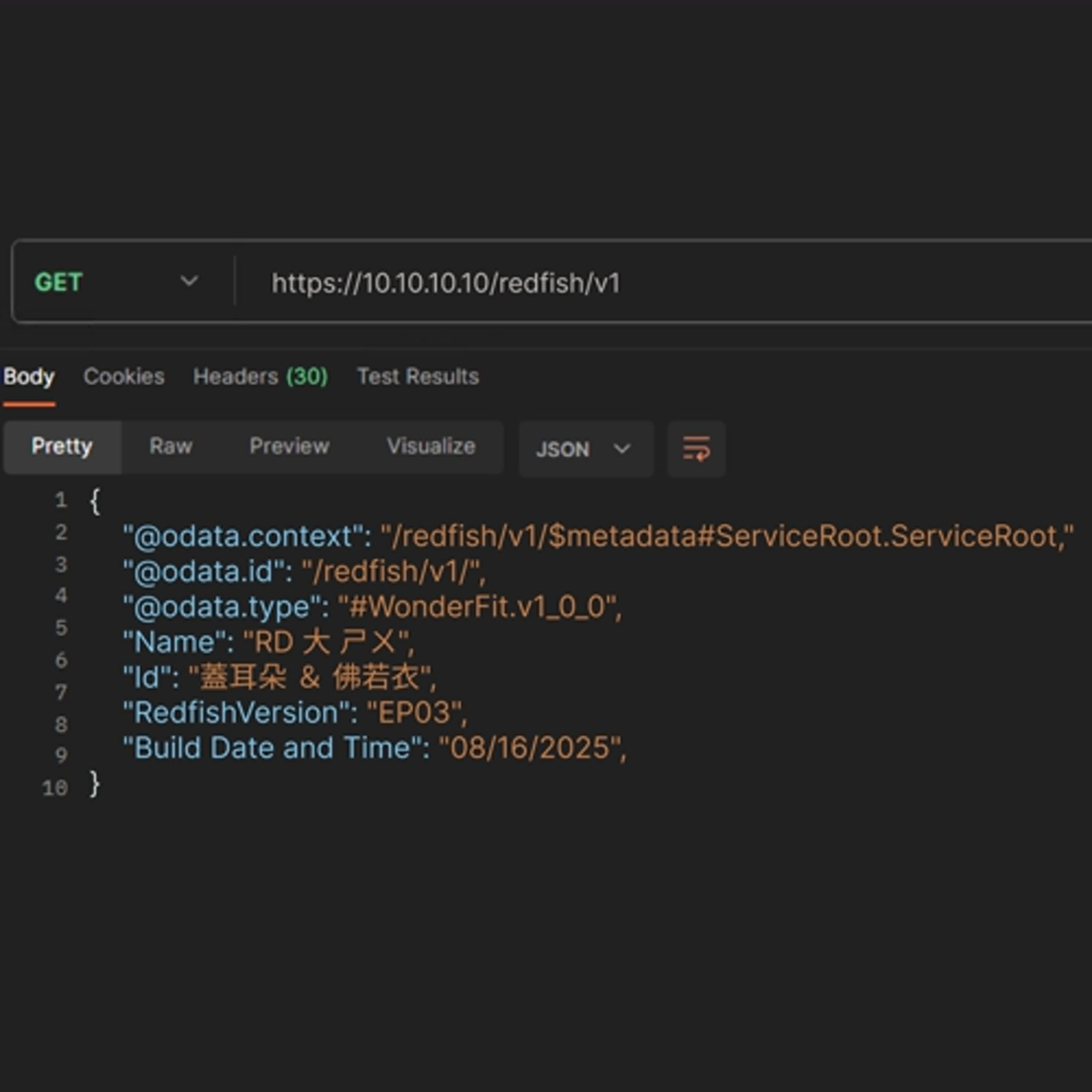Open the GET method dropdown
This screenshot has height=1092, width=1092.
click(116, 281)
